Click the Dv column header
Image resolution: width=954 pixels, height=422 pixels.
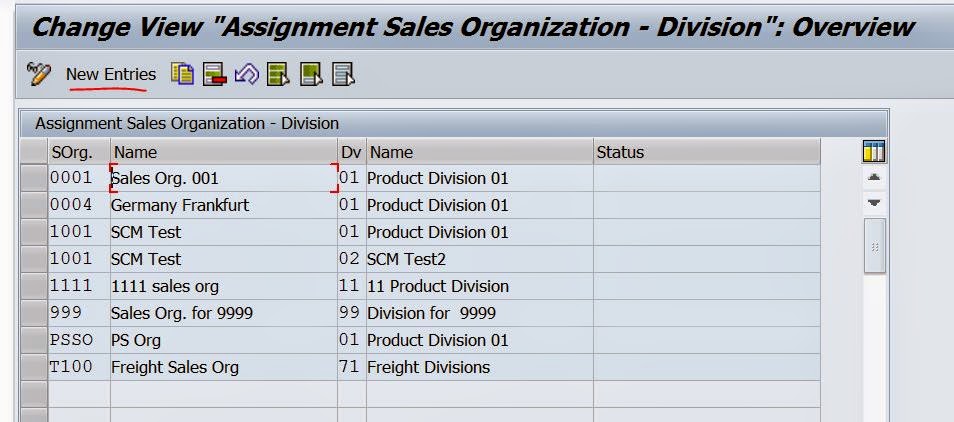[x=351, y=152]
